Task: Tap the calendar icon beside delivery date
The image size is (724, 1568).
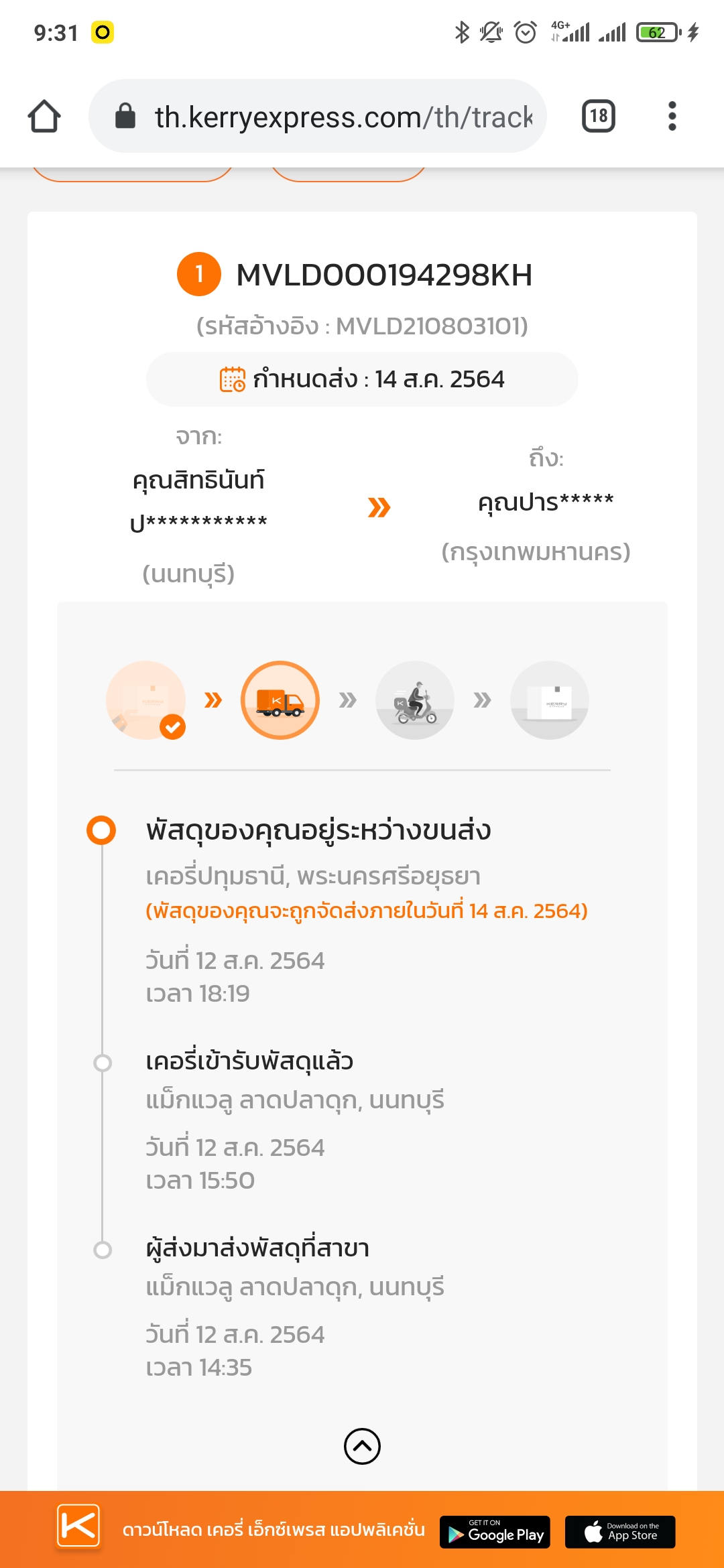Action: tap(233, 379)
